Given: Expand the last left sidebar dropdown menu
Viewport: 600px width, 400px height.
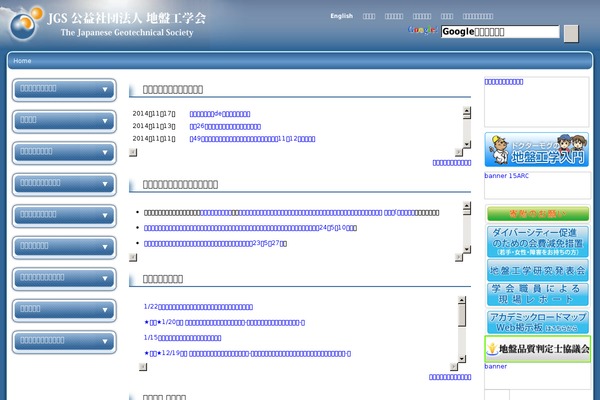Looking at the screenshot, I should [64, 341].
